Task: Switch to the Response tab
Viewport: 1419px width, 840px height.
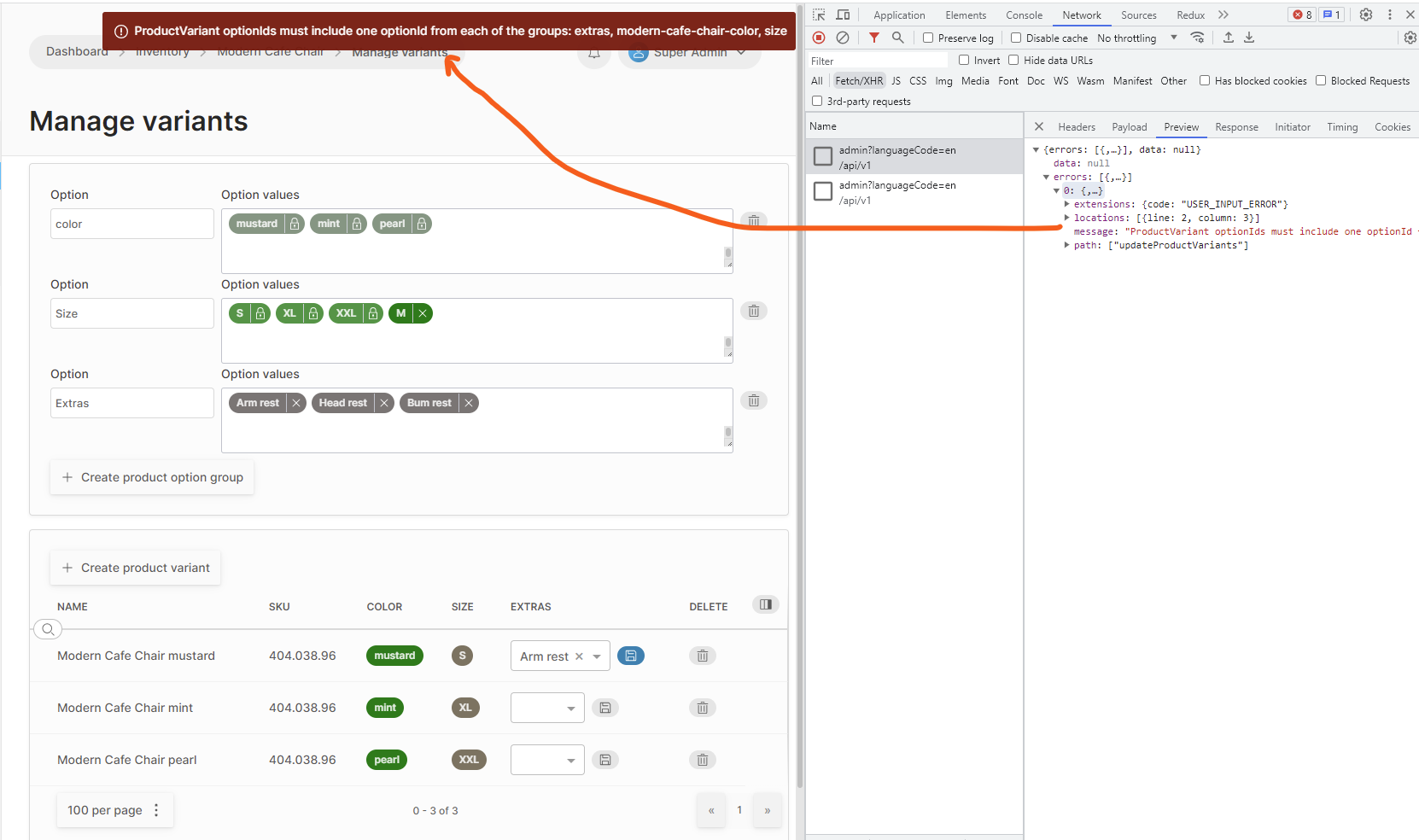Action: click(1236, 126)
